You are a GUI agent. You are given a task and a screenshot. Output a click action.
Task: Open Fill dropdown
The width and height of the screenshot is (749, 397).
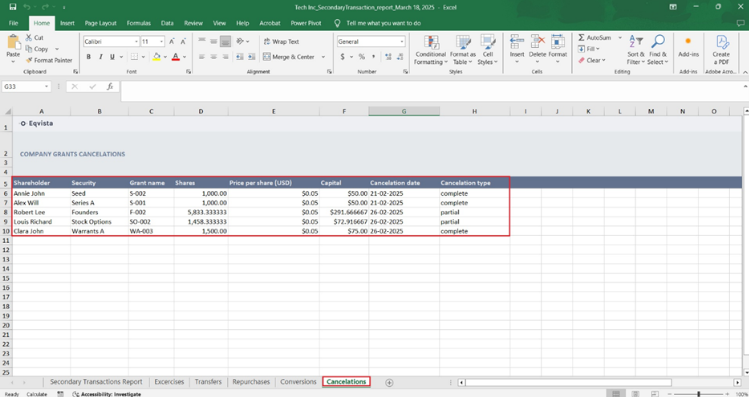tap(588, 49)
